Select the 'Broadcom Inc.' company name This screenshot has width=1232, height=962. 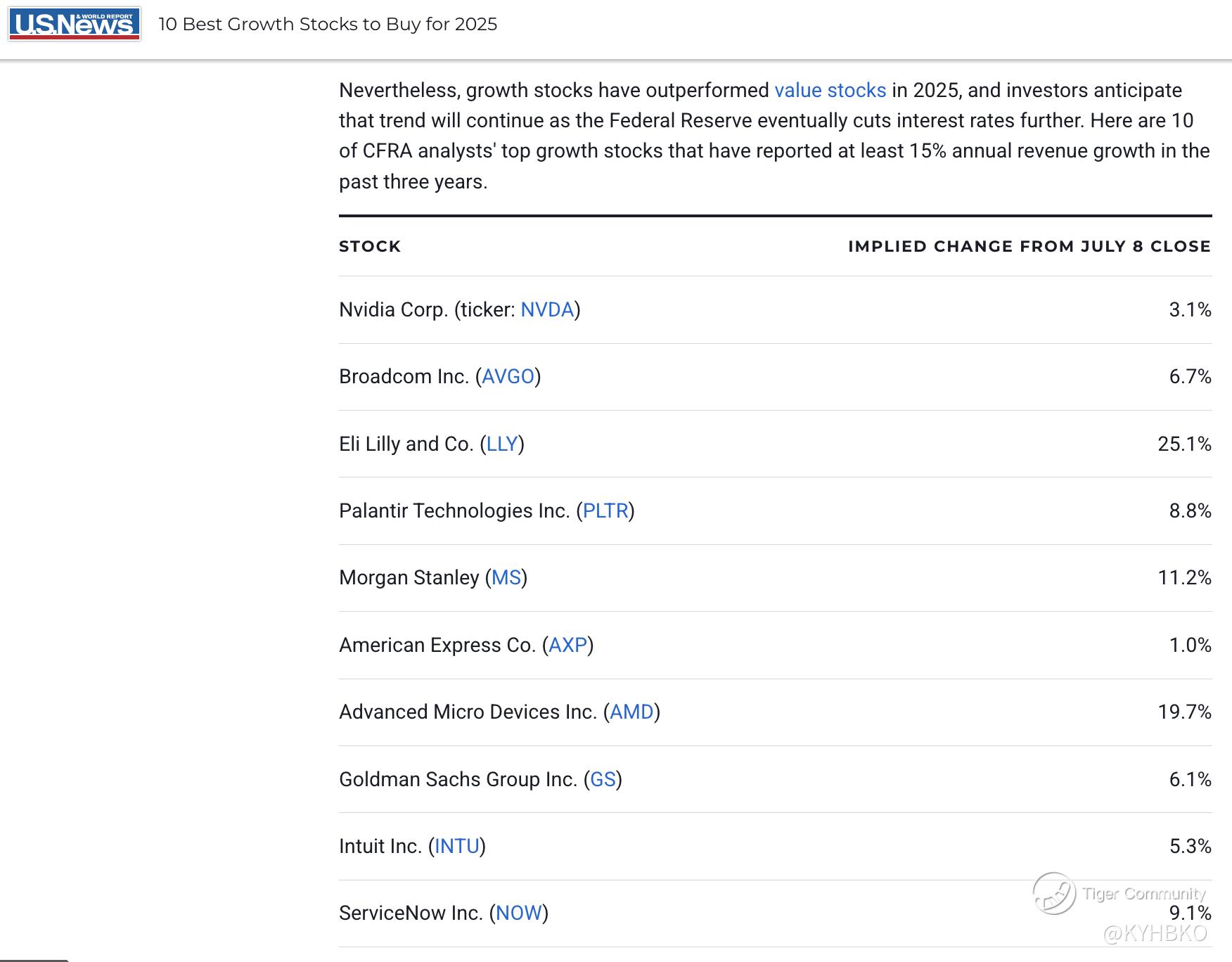(404, 377)
